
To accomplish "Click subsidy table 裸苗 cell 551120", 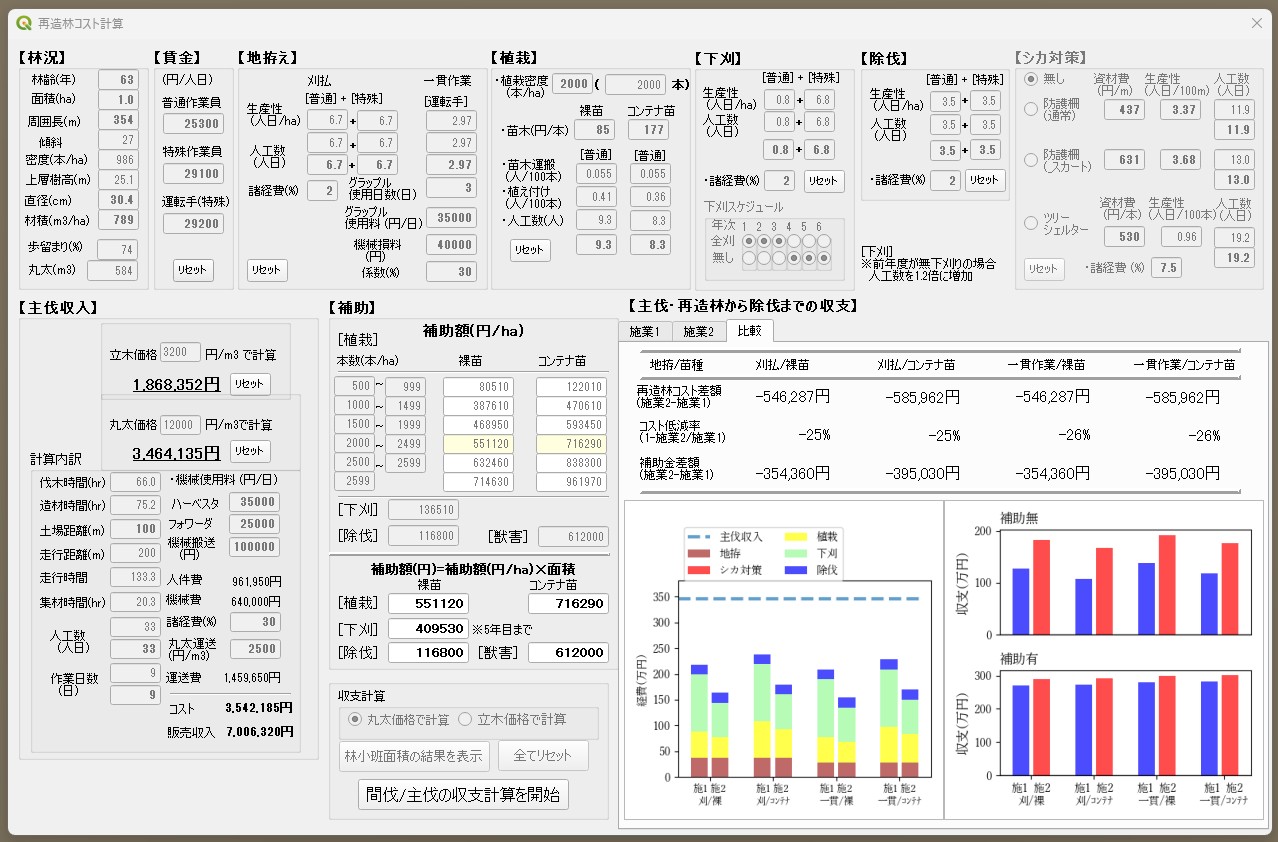I will pyautogui.click(x=478, y=443).
